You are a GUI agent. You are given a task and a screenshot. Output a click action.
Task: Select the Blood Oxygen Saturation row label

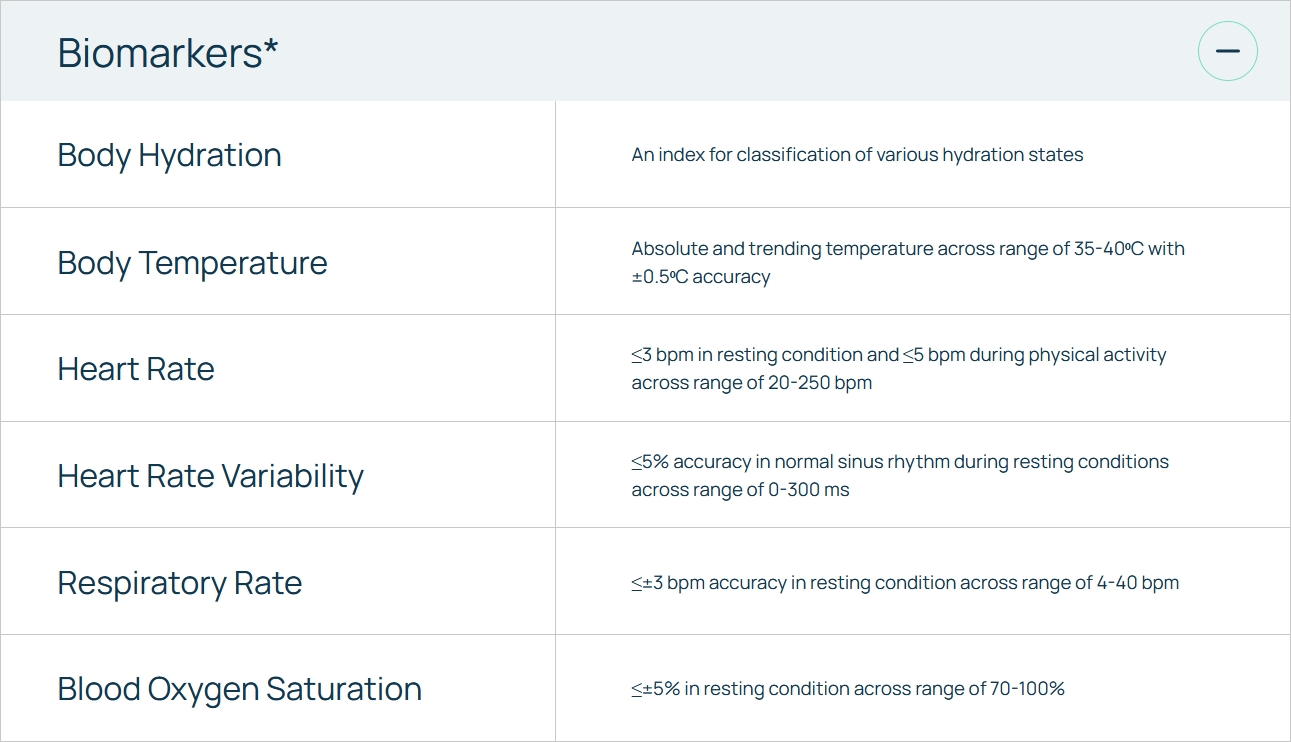pos(239,689)
